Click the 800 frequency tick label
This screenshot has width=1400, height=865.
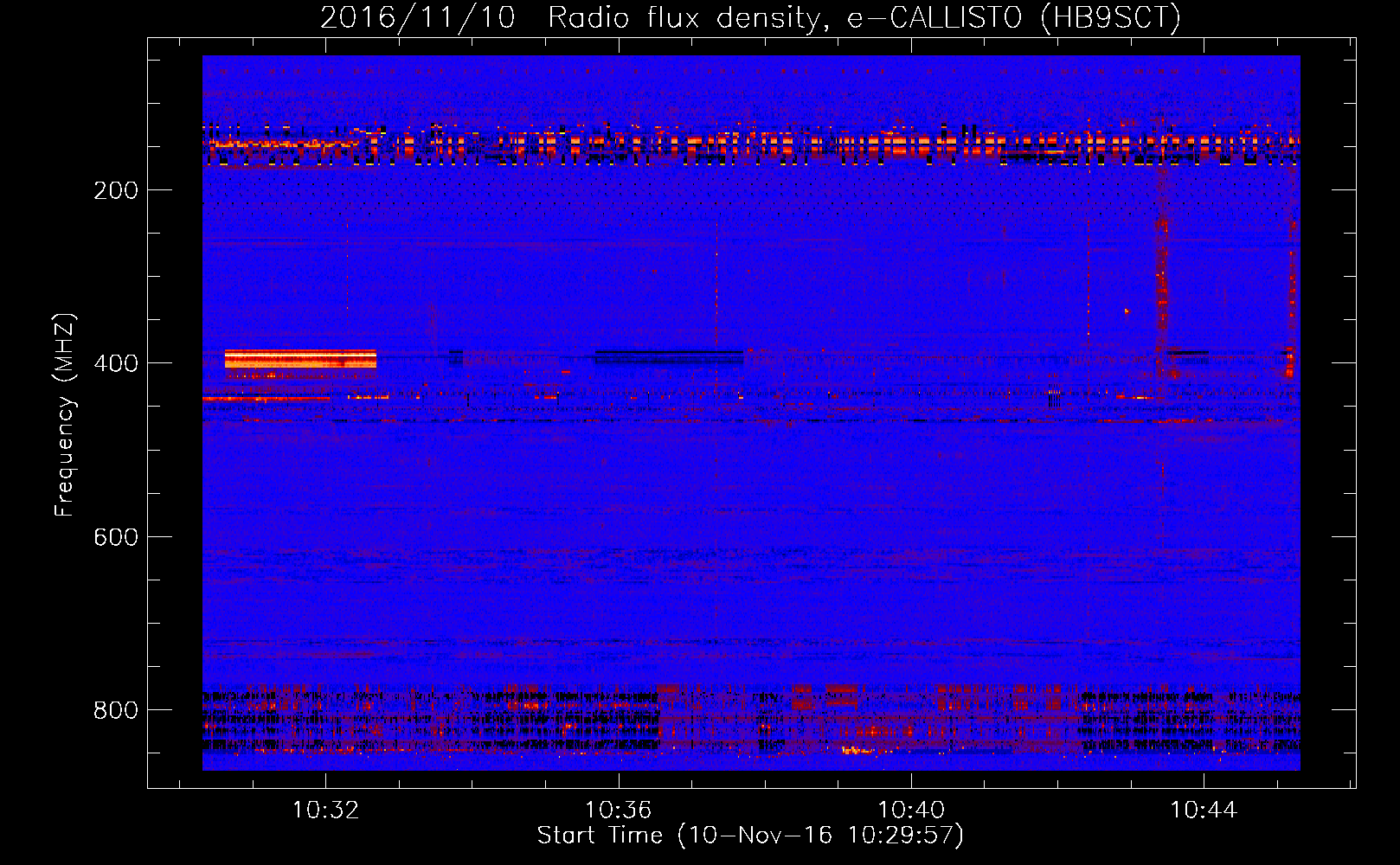[116, 710]
